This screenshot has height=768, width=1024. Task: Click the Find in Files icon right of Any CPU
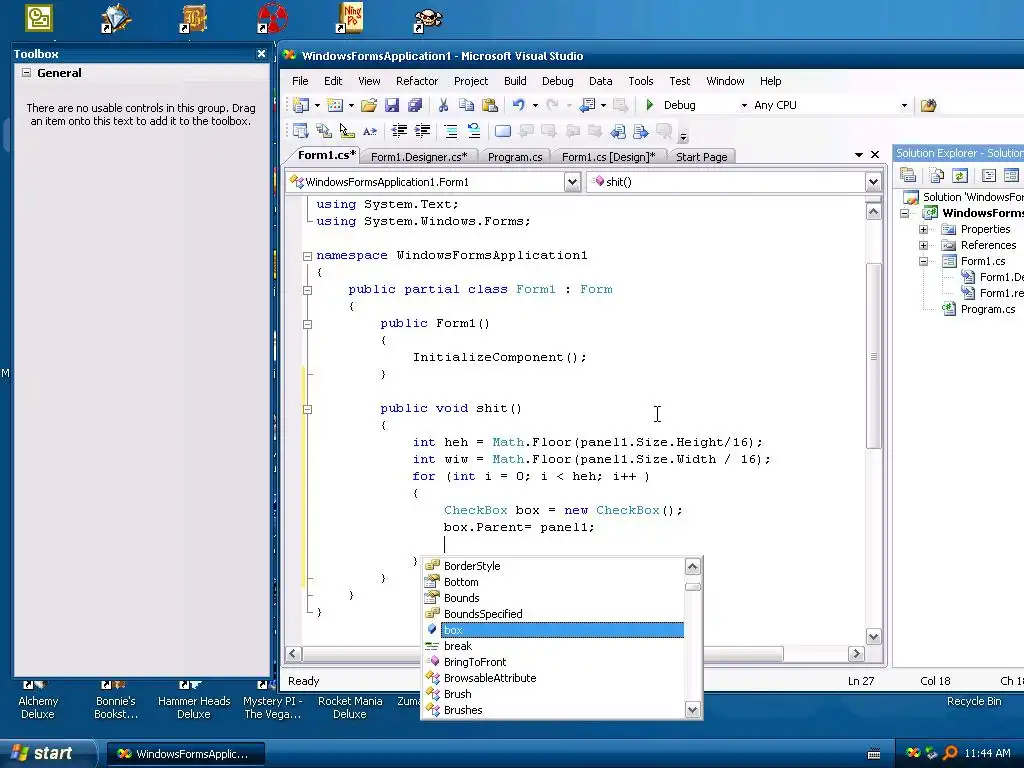coord(929,105)
